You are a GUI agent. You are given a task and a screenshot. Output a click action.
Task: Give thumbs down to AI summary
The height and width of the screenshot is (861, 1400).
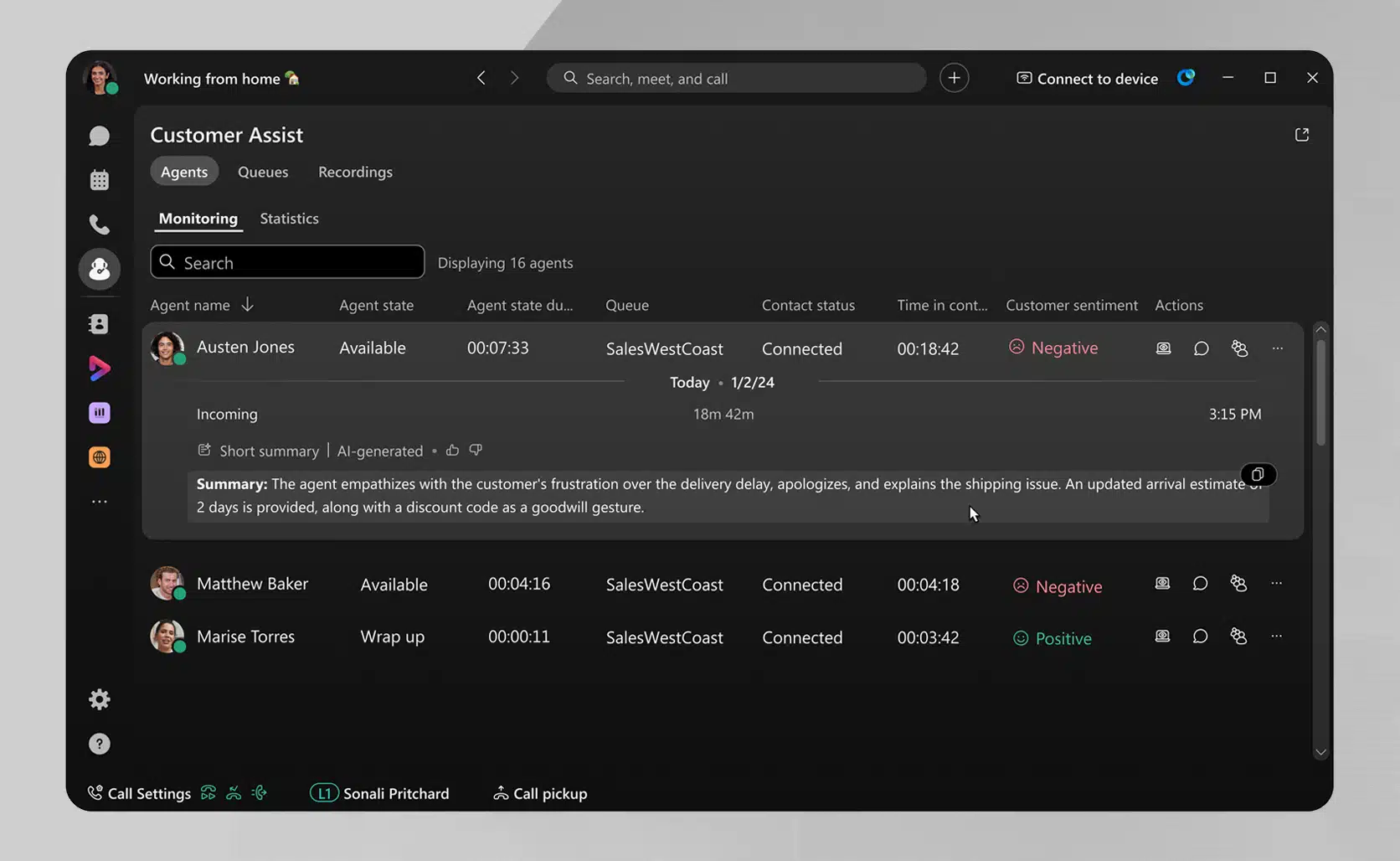coord(476,451)
